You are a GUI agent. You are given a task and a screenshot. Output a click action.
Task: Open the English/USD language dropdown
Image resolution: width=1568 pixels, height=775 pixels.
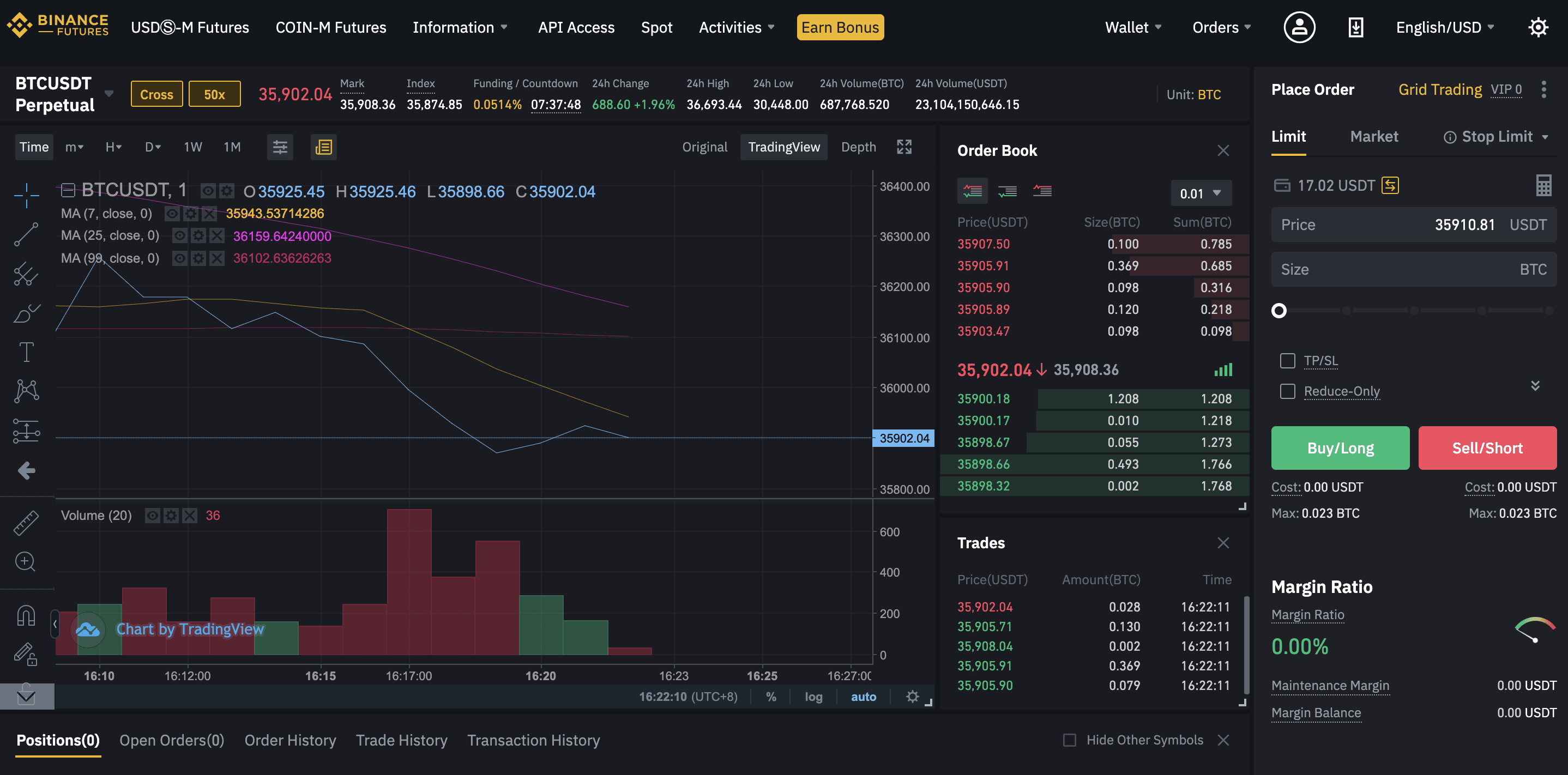pyautogui.click(x=1445, y=27)
